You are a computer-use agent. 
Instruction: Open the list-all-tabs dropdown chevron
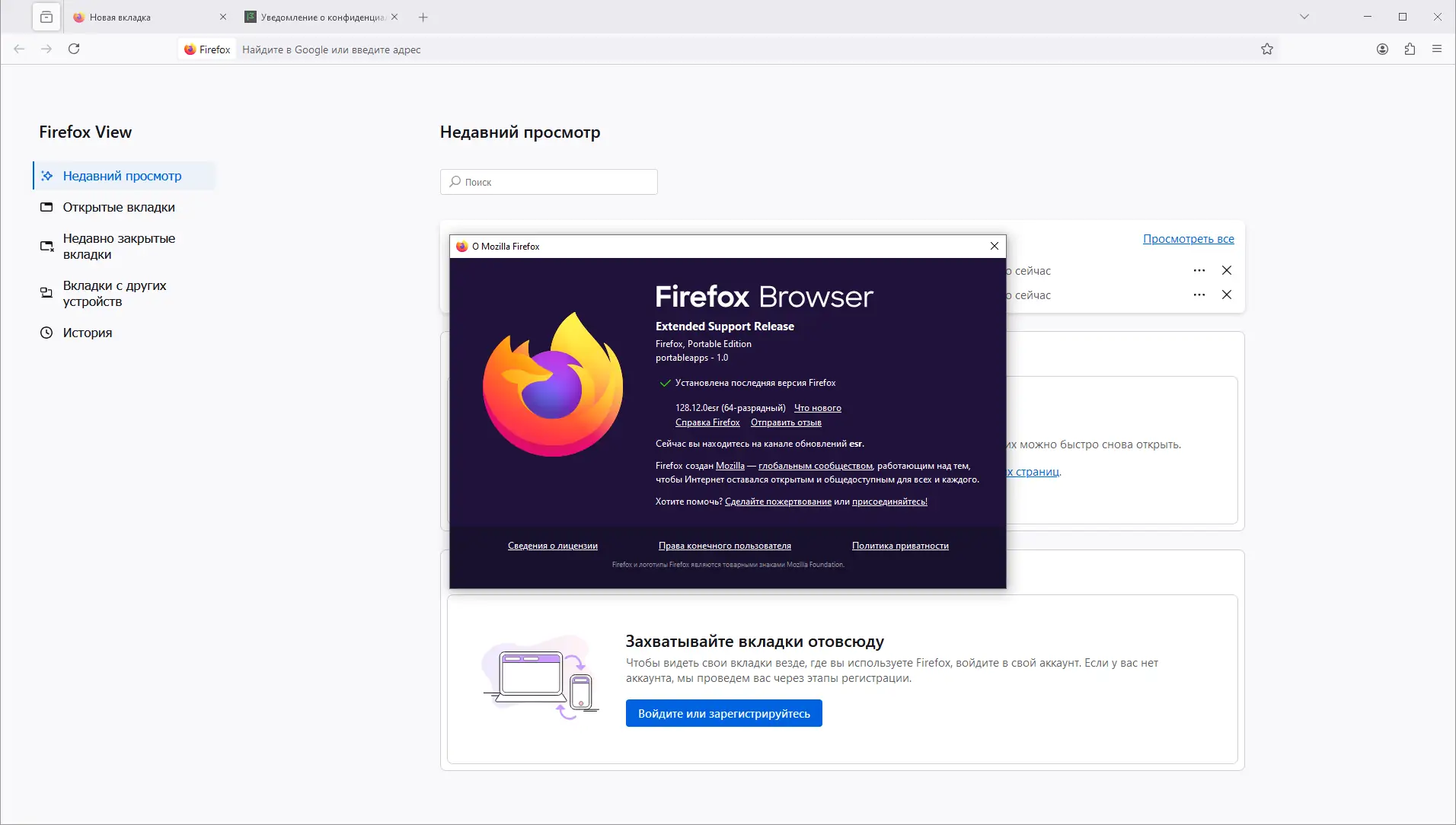click(x=1303, y=16)
